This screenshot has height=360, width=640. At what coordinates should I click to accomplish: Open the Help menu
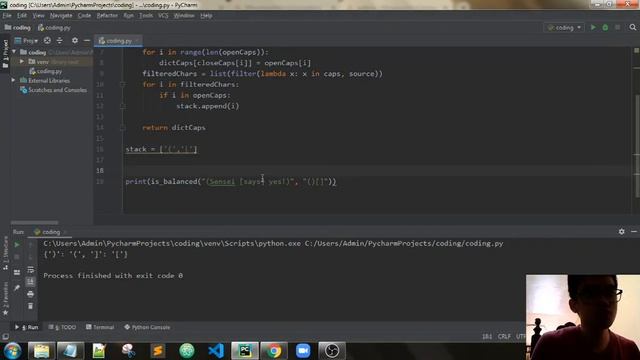(206, 16)
